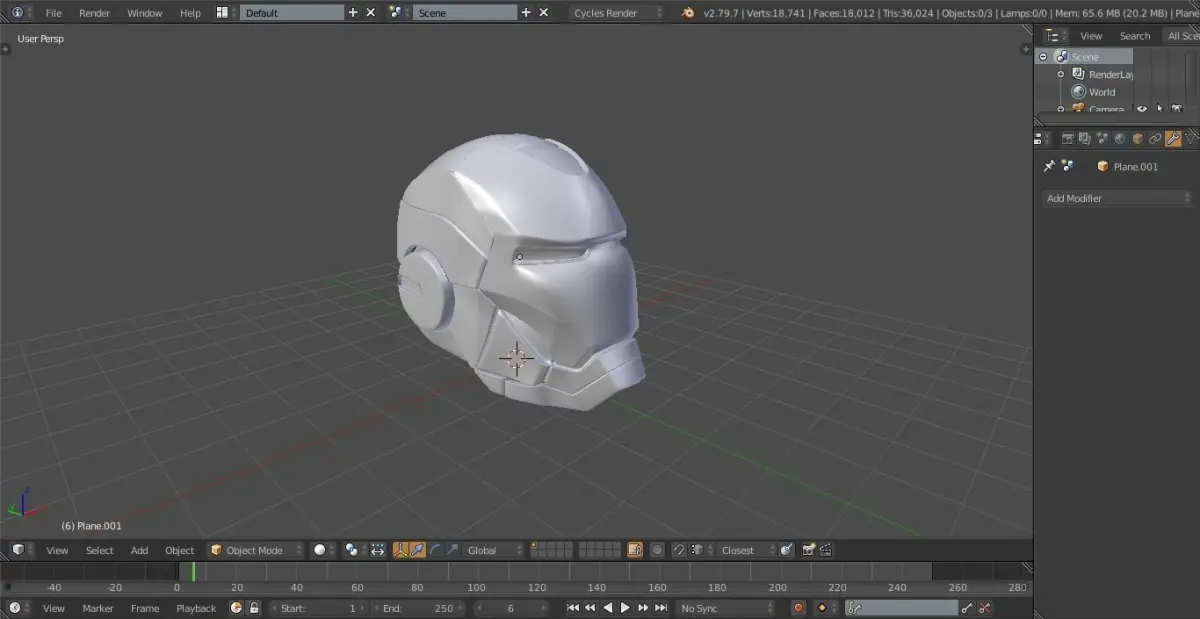Collapse the Scene tree in outliner

coord(1043,57)
